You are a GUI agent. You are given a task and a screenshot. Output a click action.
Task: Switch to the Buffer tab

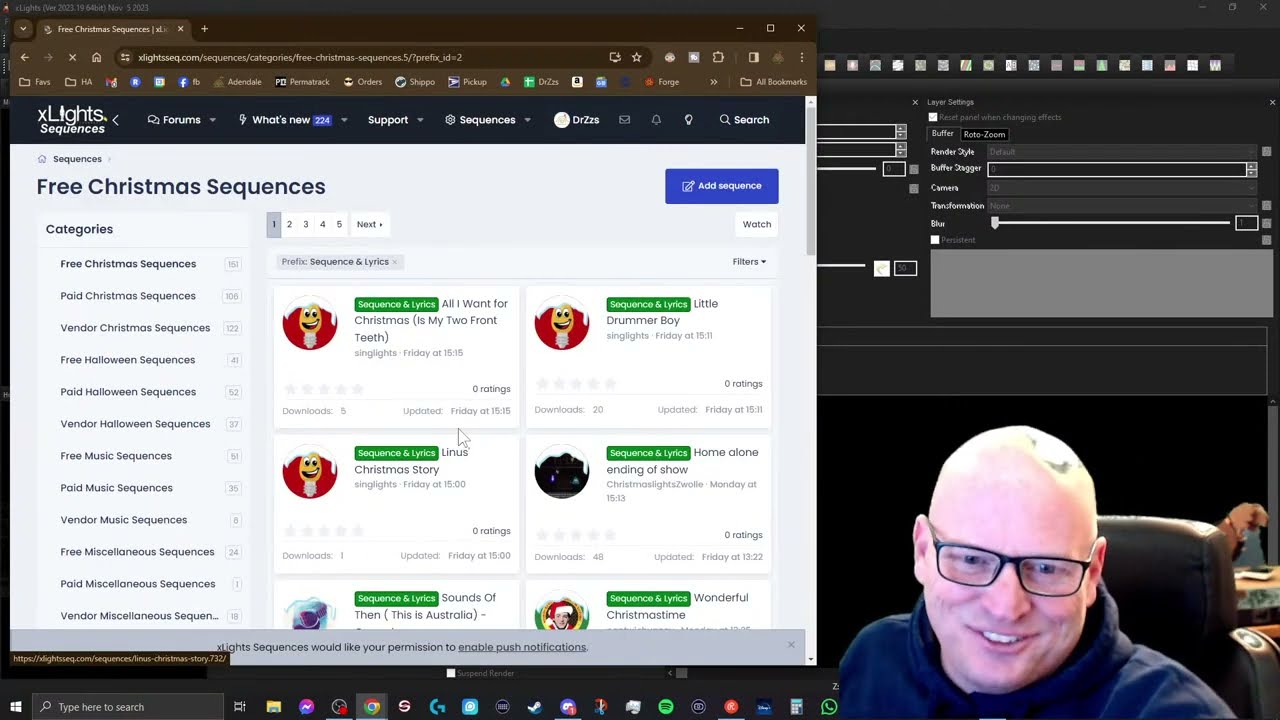(x=943, y=134)
